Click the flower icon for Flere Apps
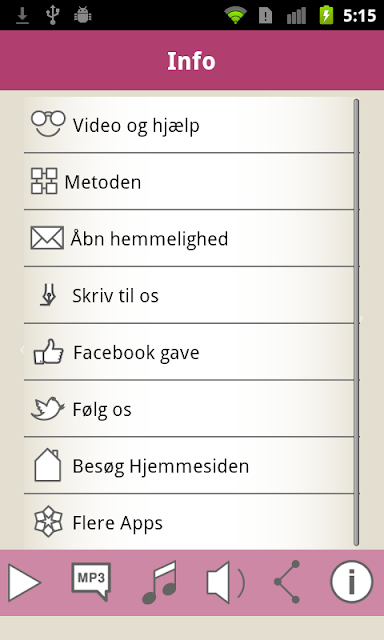This screenshot has height=640, width=384. pos(48,522)
